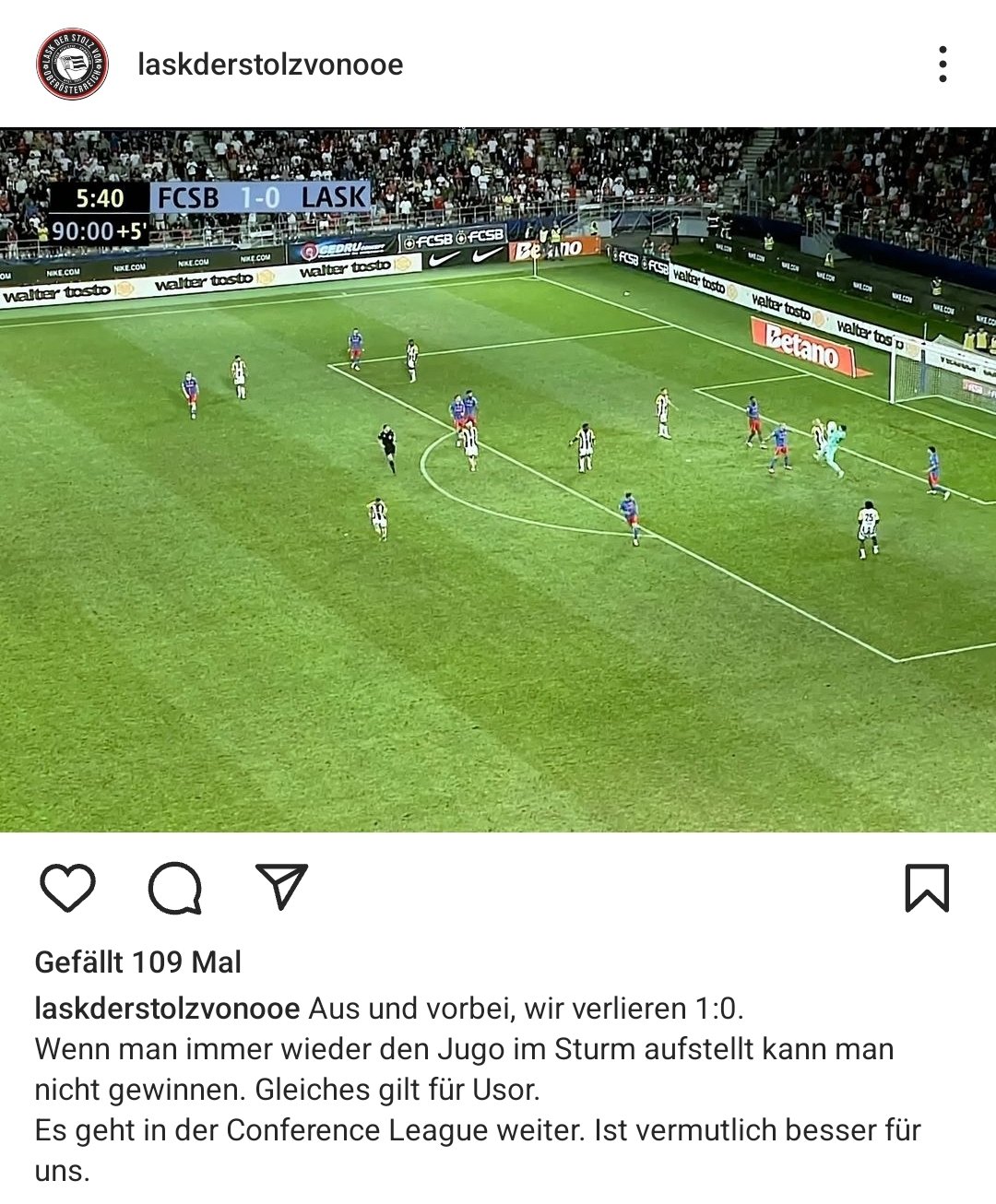Open the LASK profile avatar picture

pyautogui.click(x=72, y=64)
